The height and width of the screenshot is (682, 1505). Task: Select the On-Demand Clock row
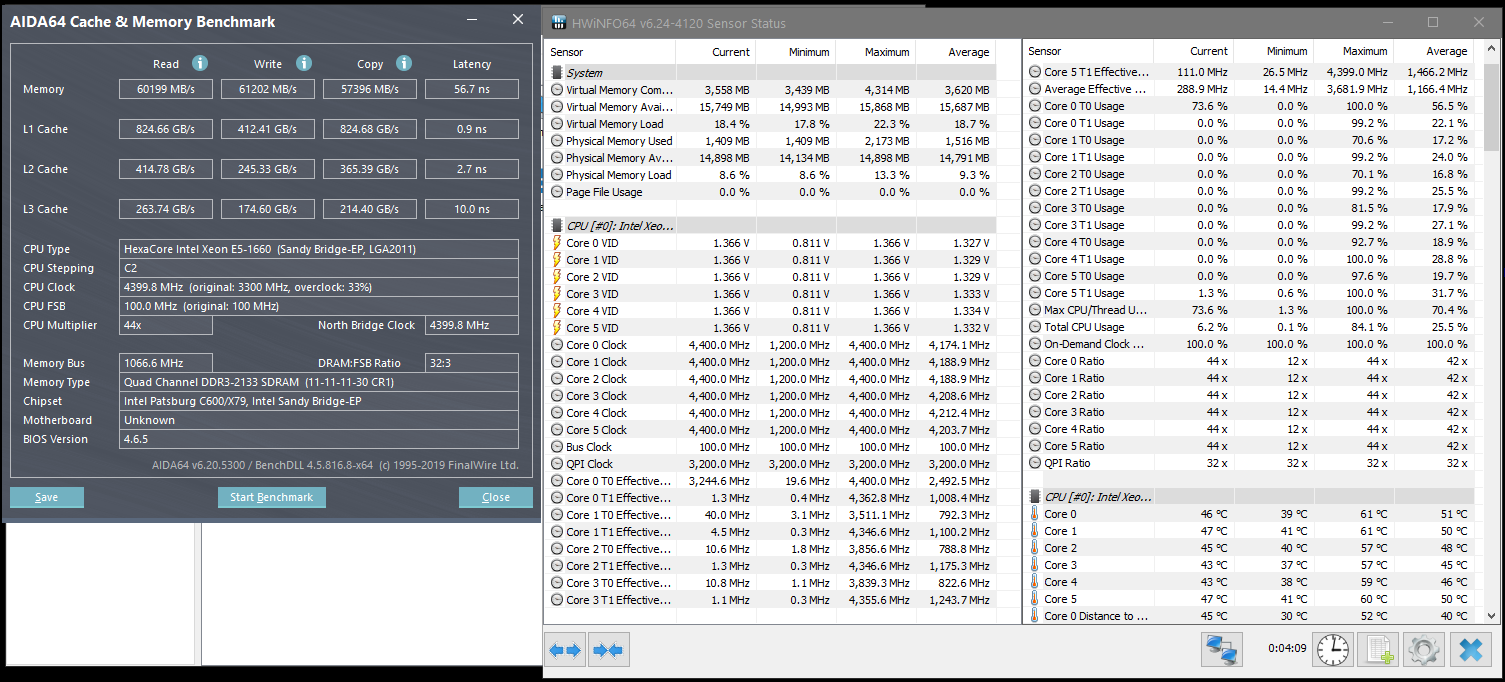pyautogui.click(x=1249, y=344)
